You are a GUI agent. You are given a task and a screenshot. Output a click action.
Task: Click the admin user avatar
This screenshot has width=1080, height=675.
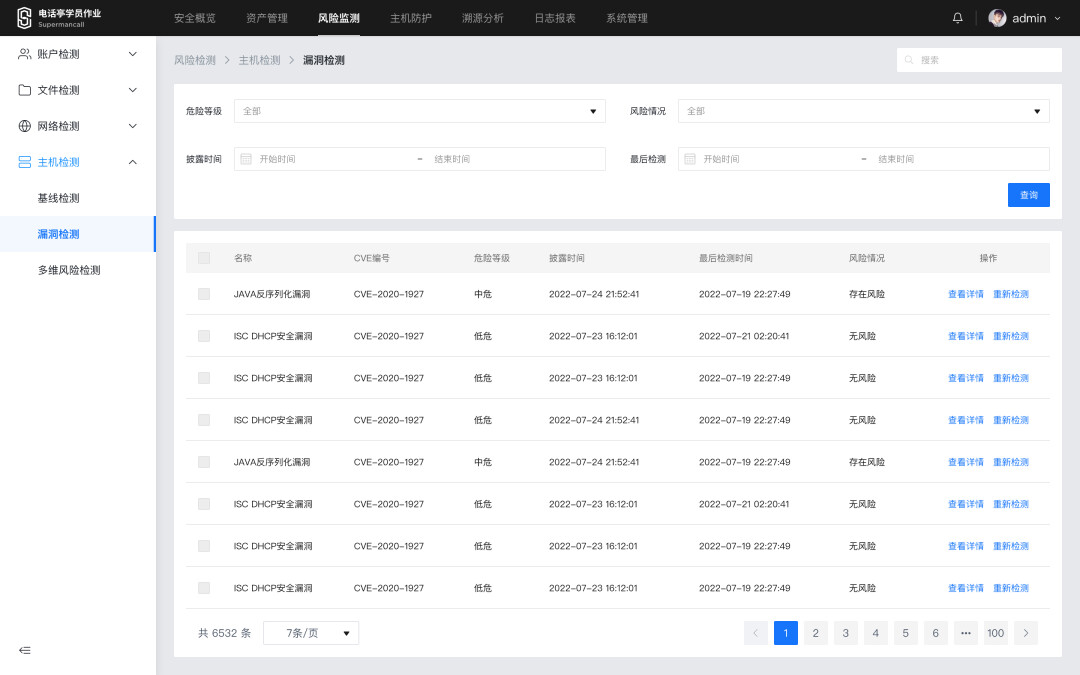coord(997,18)
